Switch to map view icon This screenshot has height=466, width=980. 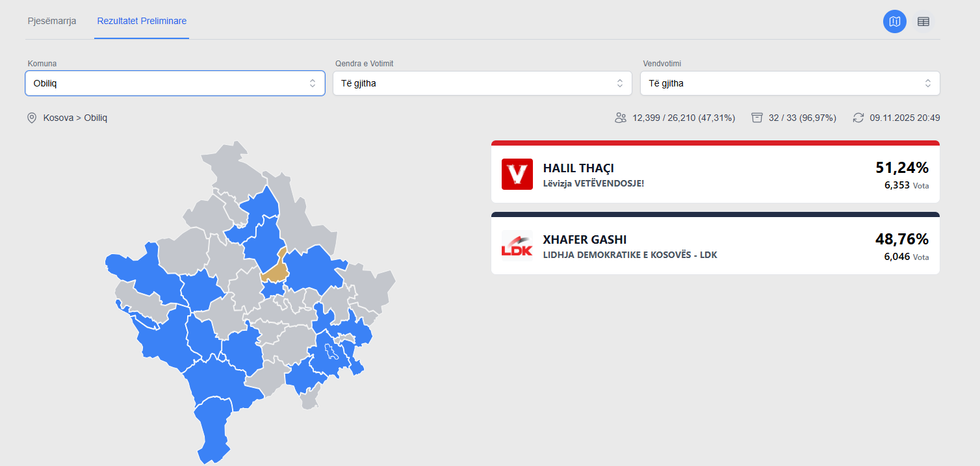[x=894, y=21]
